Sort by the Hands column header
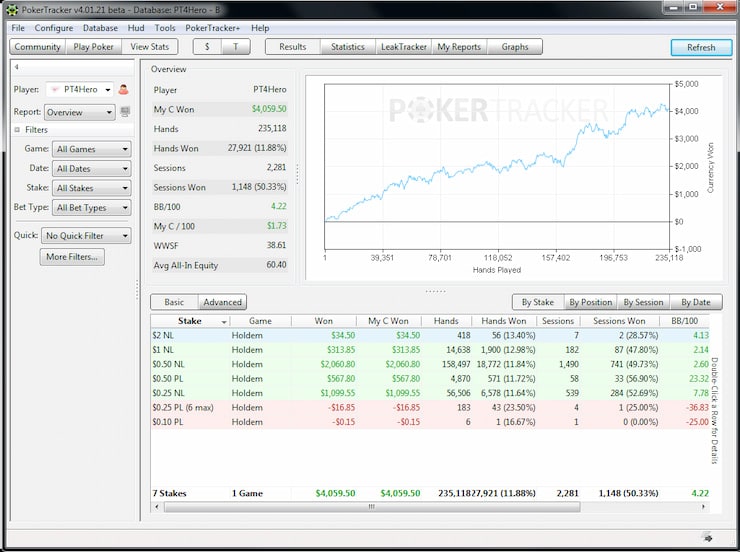The width and height of the screenshot is (740, 552). click(446, 321)
